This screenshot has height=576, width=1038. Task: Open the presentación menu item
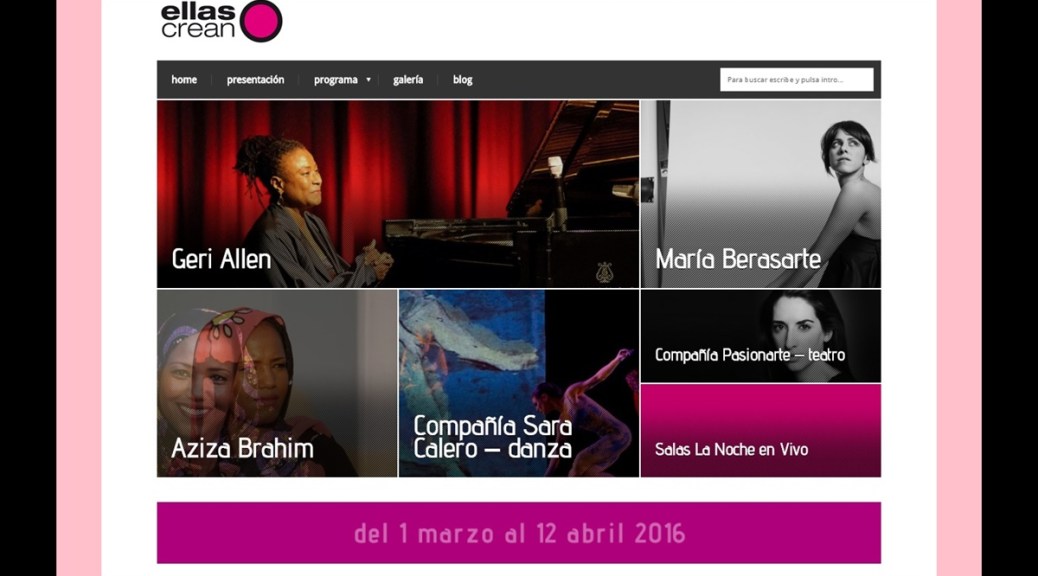(256, 79)
